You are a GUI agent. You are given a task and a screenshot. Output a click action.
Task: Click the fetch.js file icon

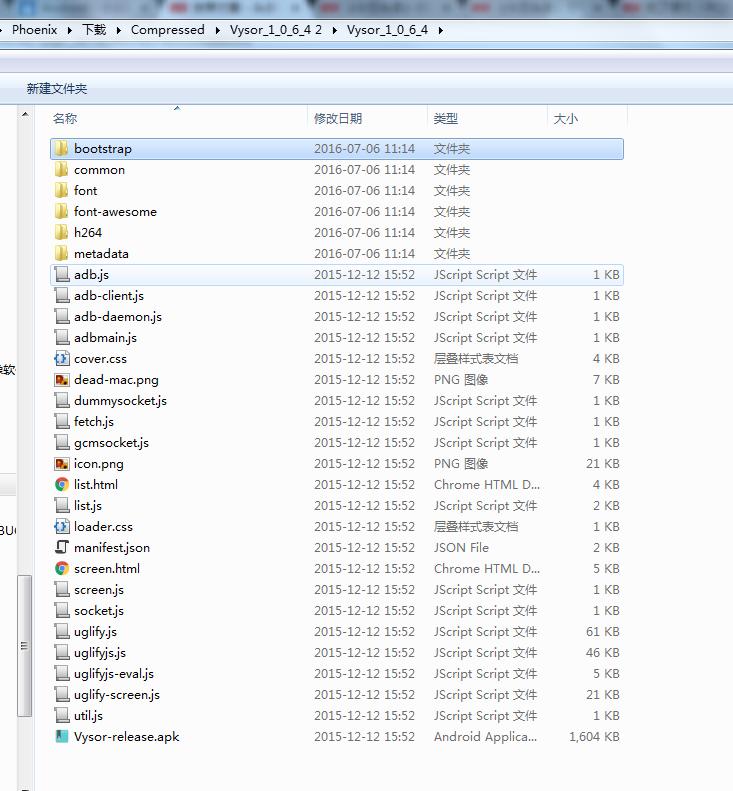(x=62, y=421)
